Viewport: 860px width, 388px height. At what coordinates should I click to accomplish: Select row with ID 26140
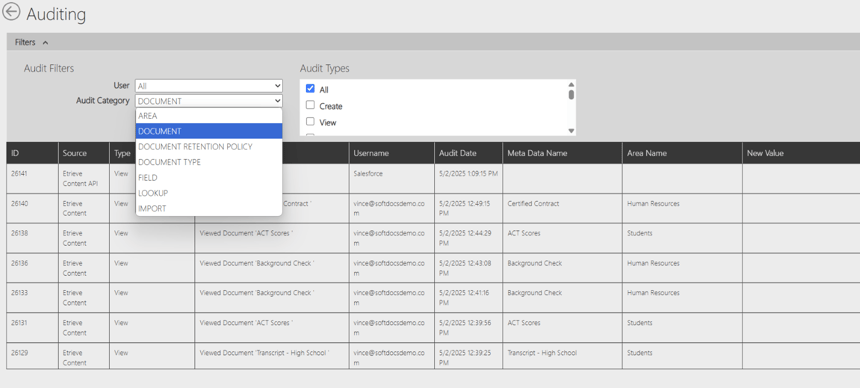coord(433,208)
